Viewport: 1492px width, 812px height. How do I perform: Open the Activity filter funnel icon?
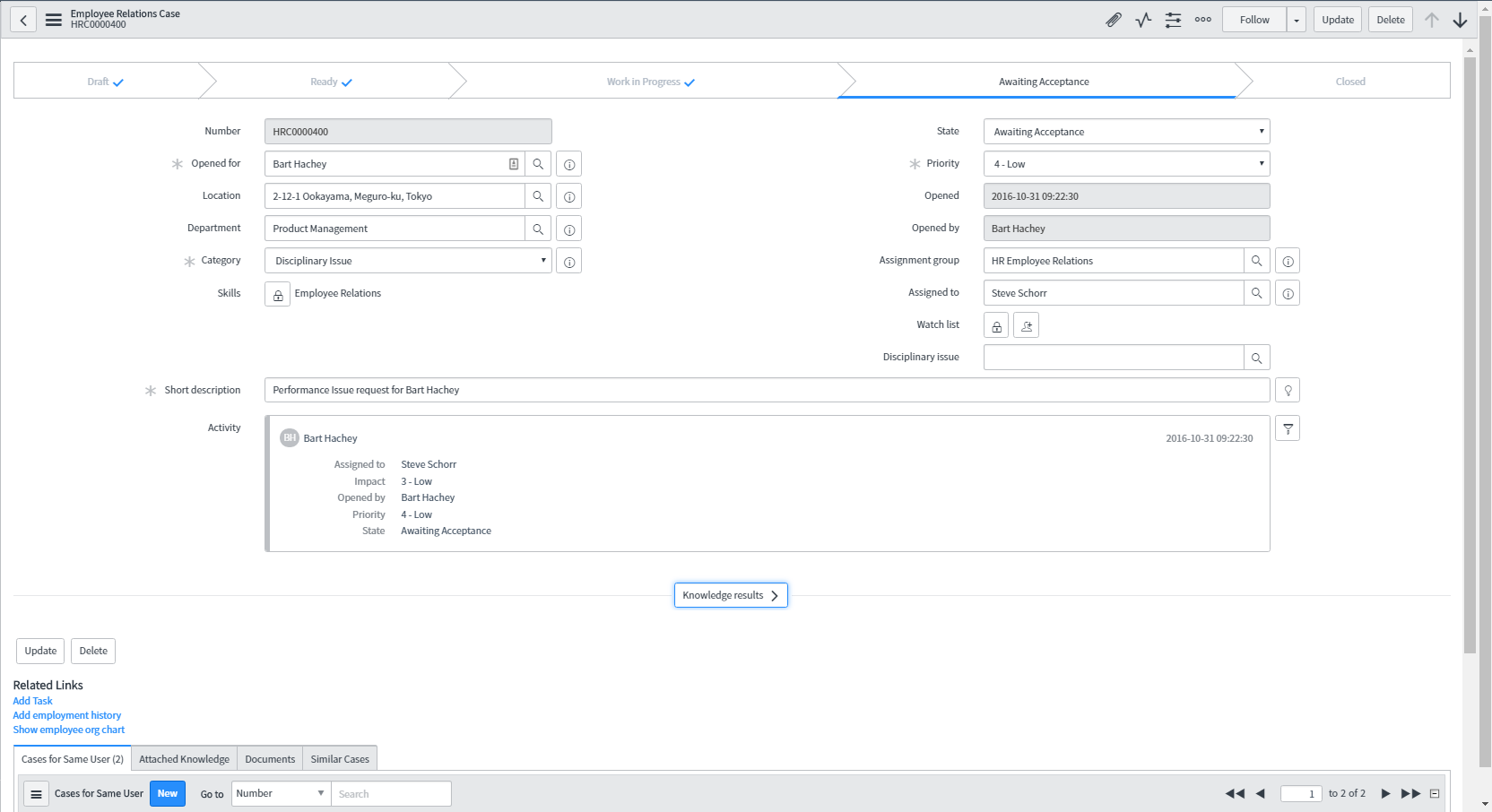click(x=1288, y=428)
